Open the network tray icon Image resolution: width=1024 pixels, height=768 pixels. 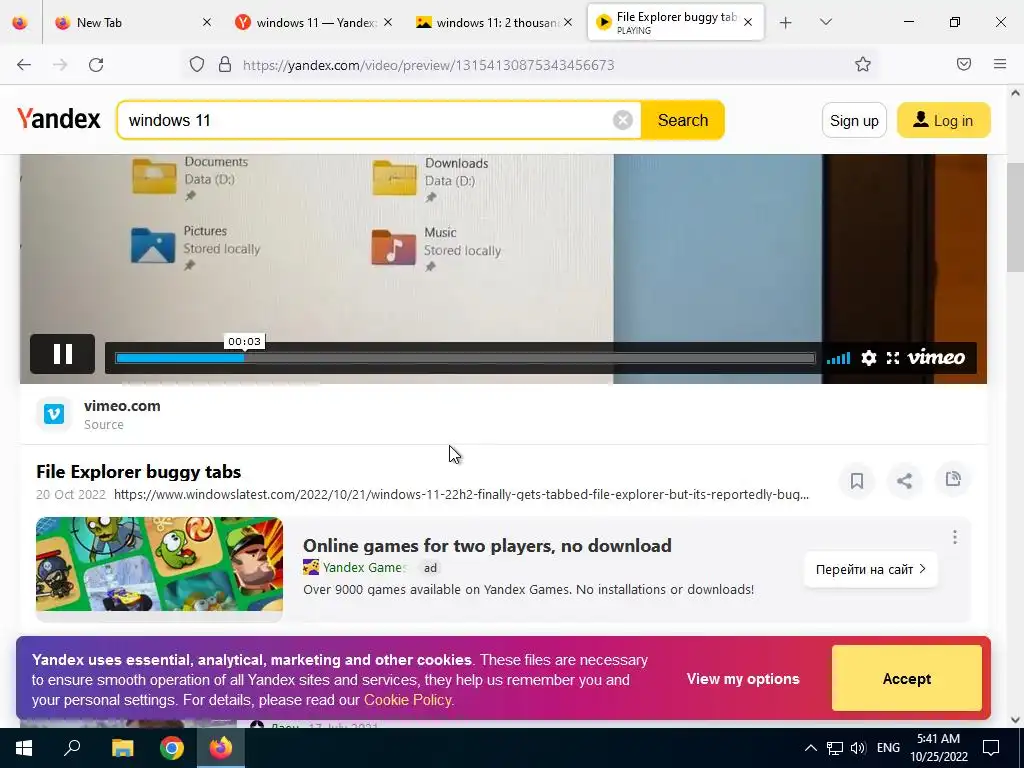[835, 748]
